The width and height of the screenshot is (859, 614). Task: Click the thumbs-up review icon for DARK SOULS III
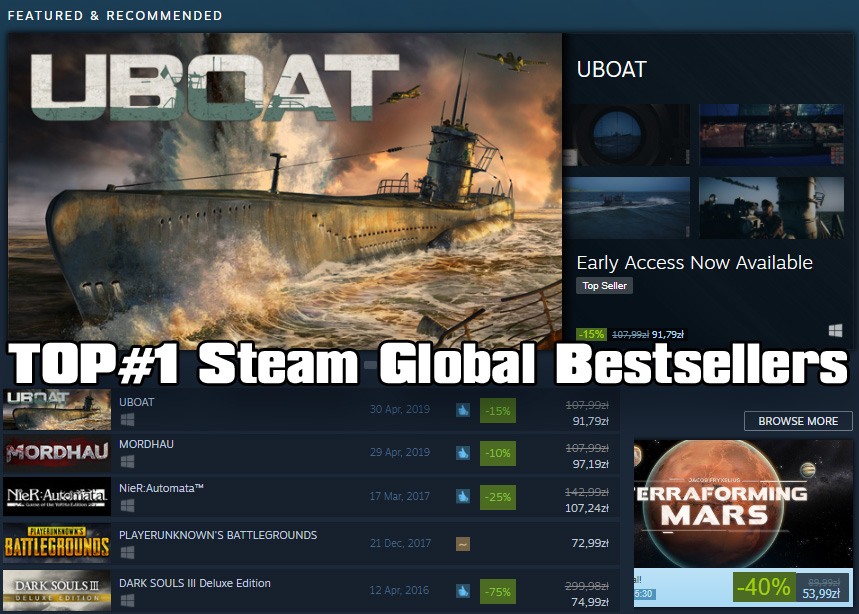pos(463,591)
